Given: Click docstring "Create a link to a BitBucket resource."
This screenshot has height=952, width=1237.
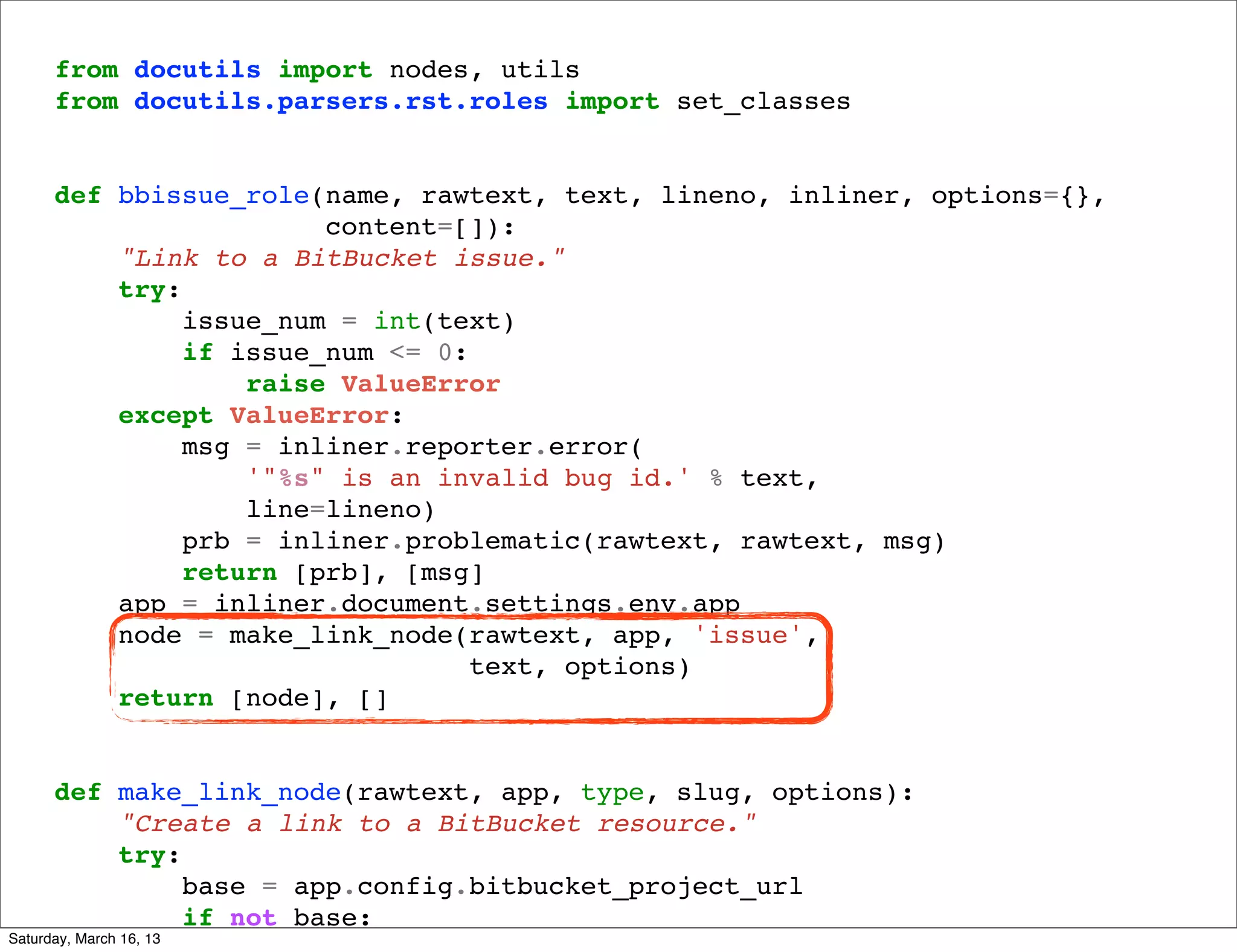Looking at the screenshot, I should (x=438, y=824).
